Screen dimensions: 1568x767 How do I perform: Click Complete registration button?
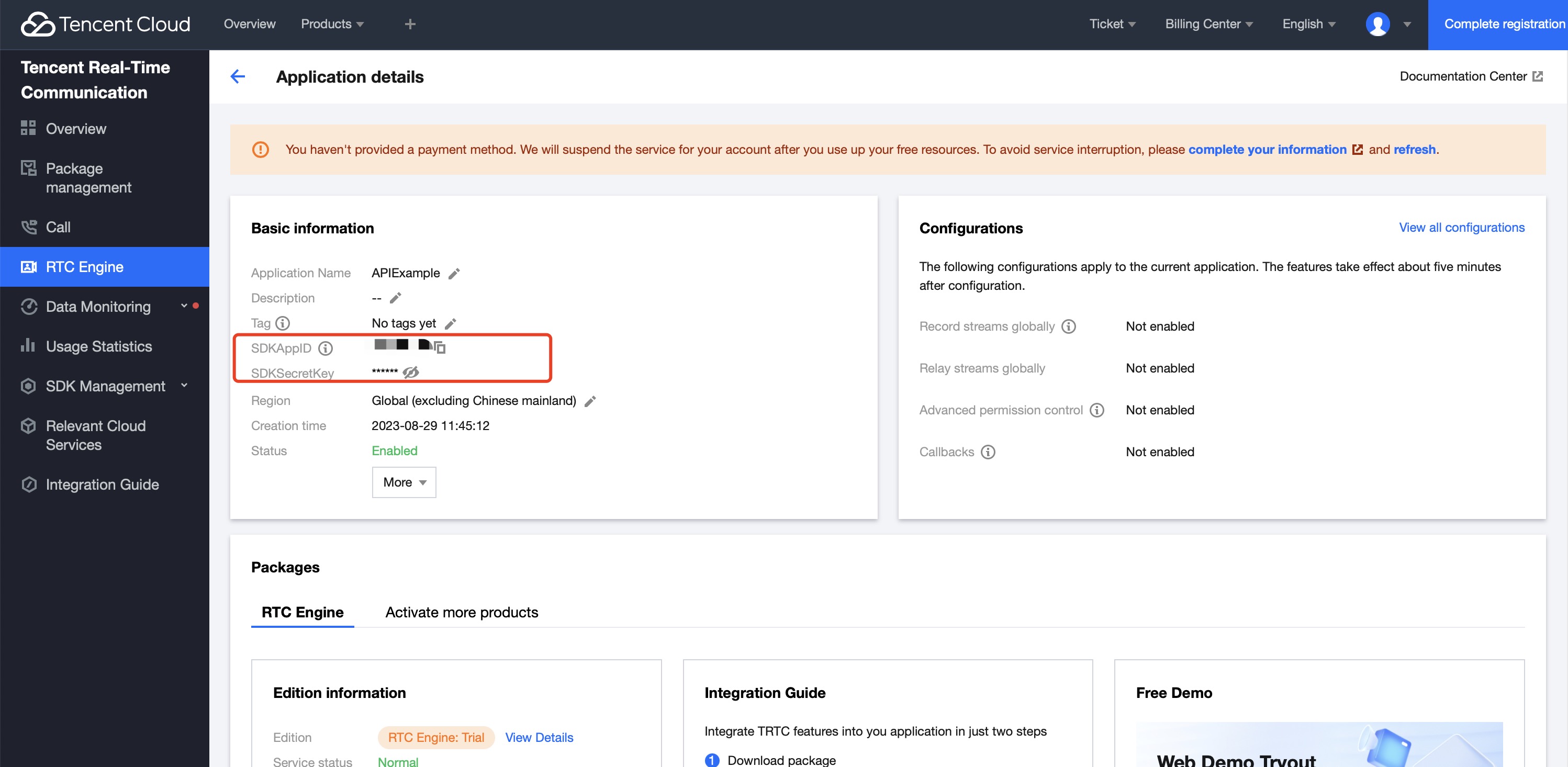(x=1498, y=25)
